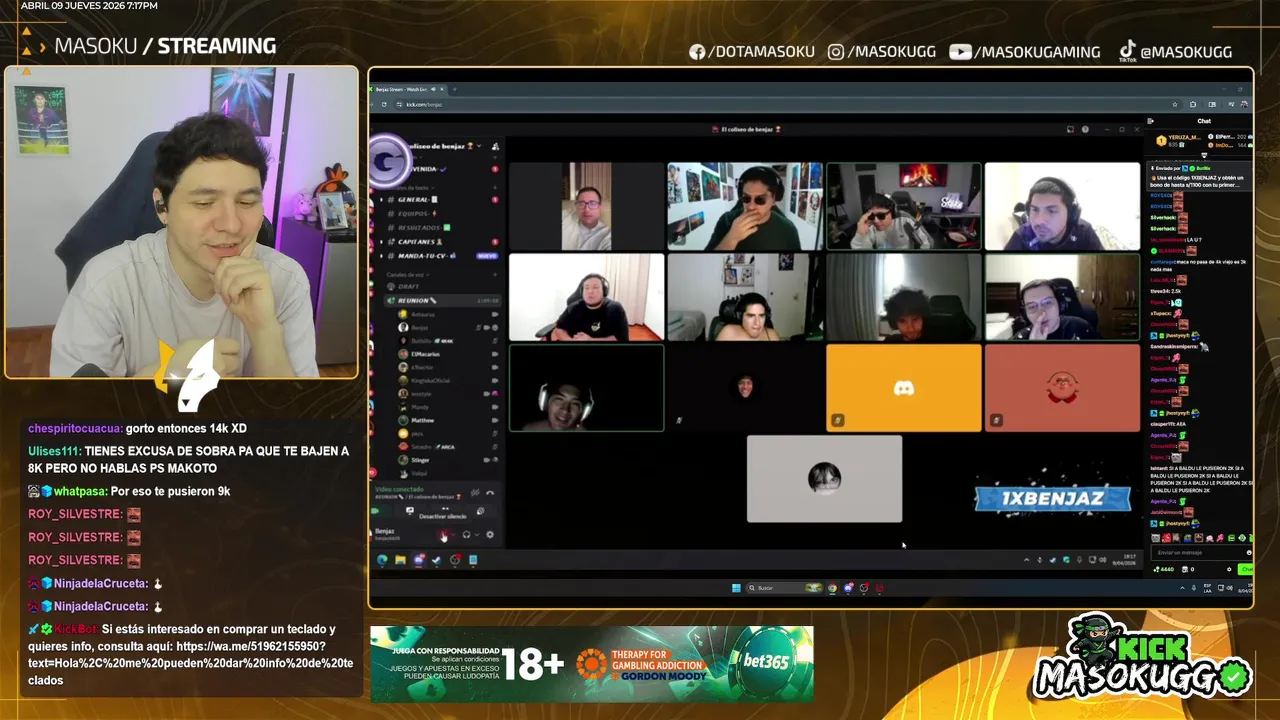Click the Windows Start button on outer taskbar
1280x720 pixels.
pos(736,588)
